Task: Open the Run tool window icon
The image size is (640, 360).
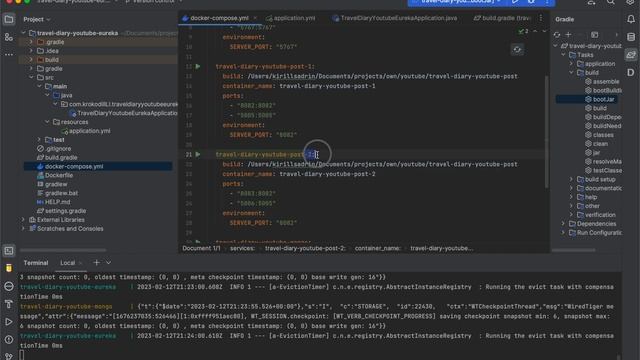Action: (9, 322)
